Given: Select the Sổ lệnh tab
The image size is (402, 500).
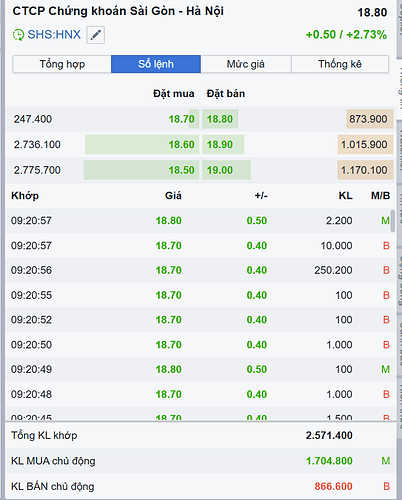Looking at the screenshot, I should (156, 64).
